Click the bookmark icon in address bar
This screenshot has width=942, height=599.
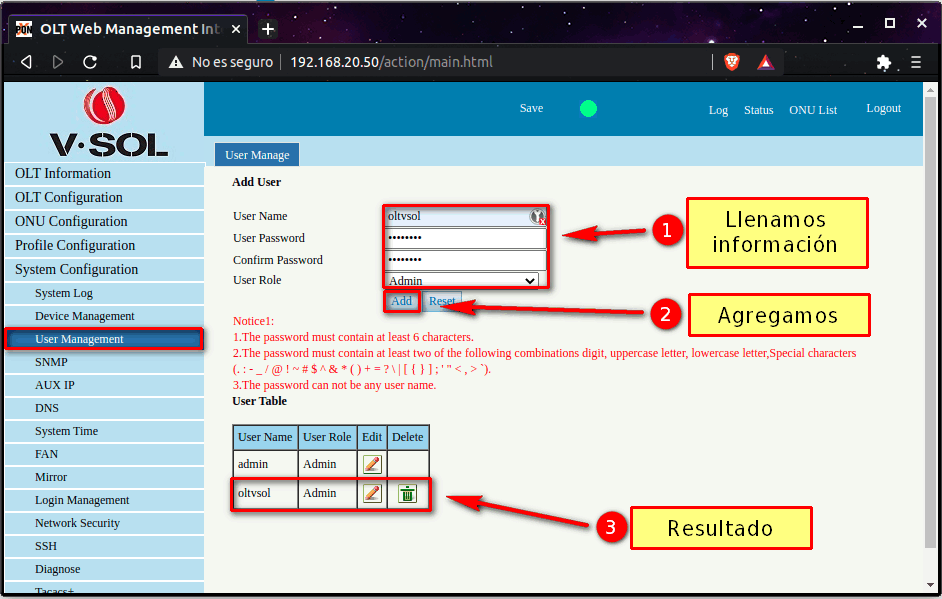136,62
